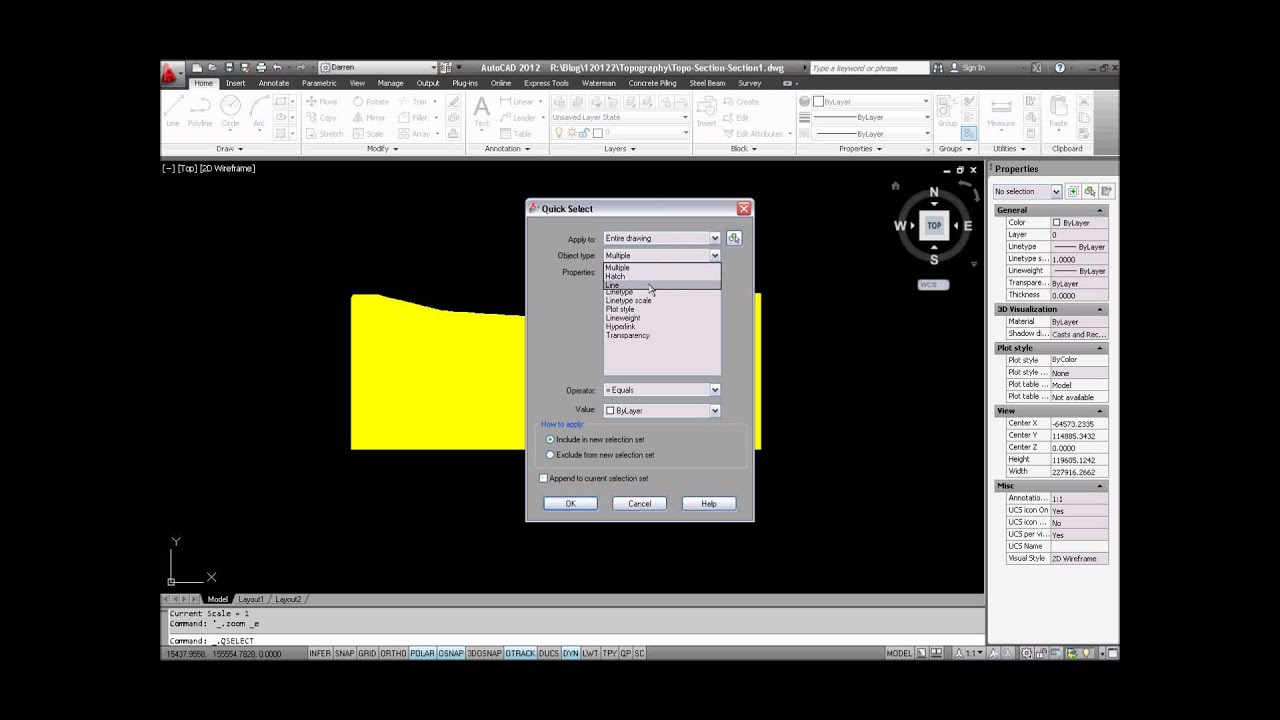Open the Operator dropdown '= Equals'
This screenshot has height=720, width=1280.
661,390
